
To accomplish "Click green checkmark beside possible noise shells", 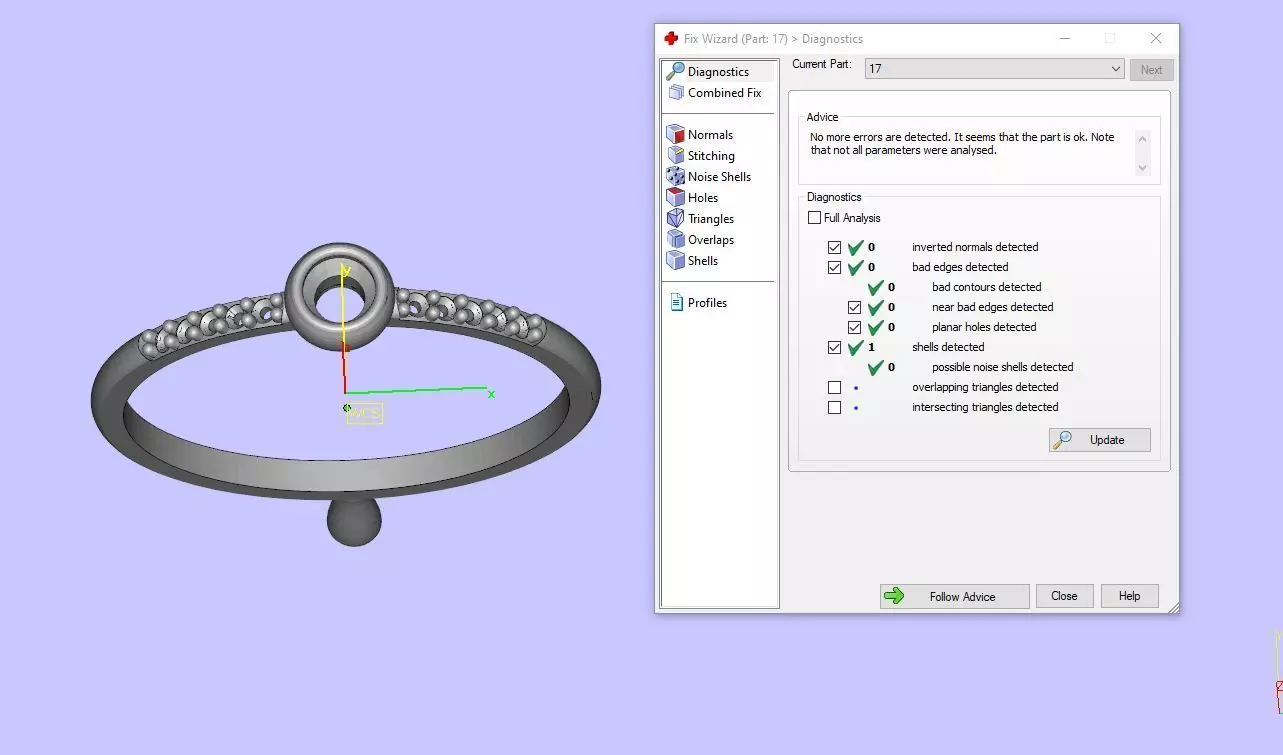I will [x=875, y=367].
